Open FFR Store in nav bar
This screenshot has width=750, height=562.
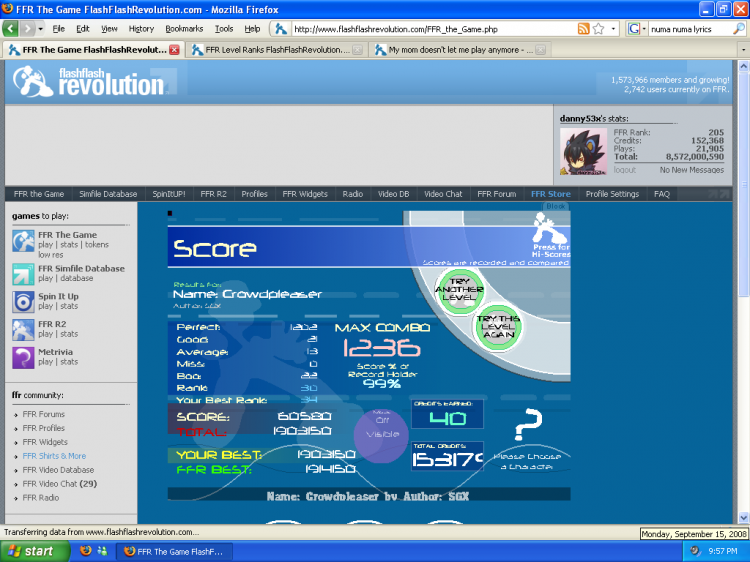pyautogui.click(x=551, y=194)
